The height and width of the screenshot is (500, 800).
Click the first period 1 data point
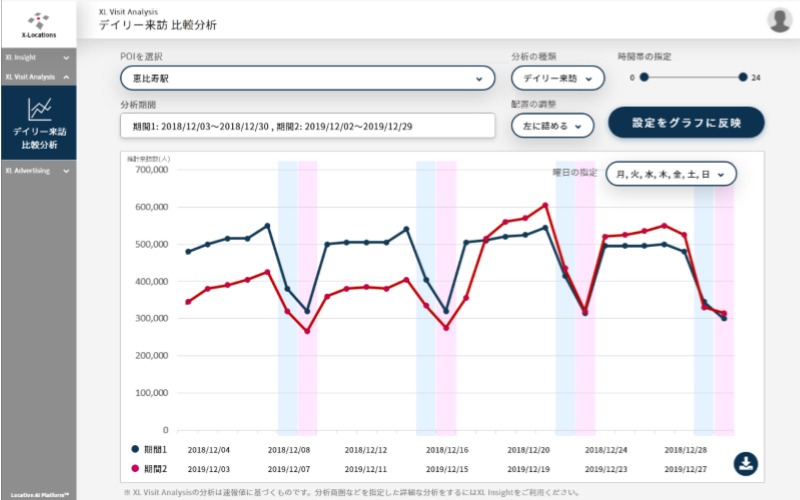pos(188,251)
